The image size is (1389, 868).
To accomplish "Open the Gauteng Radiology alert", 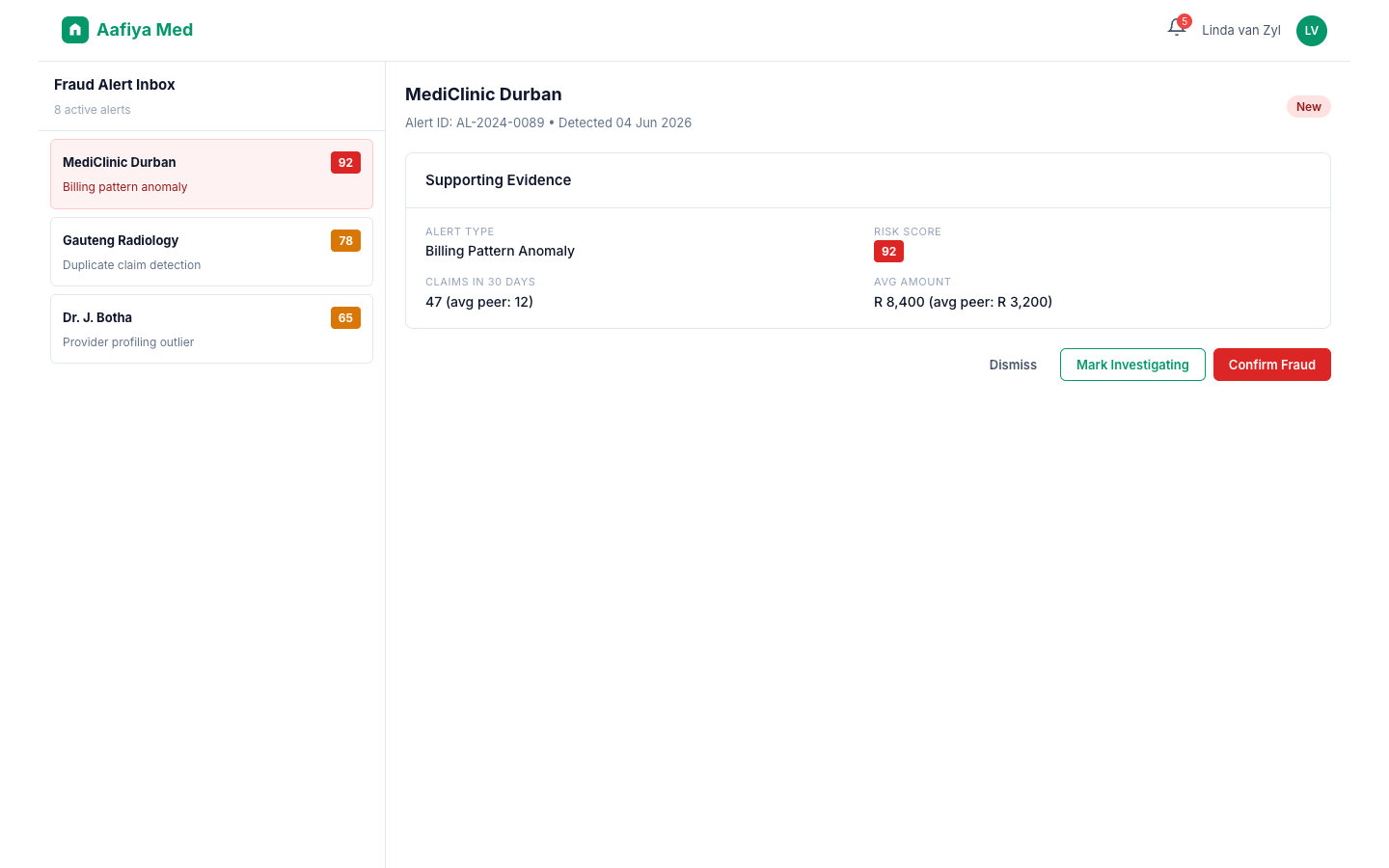I will 211,252.
